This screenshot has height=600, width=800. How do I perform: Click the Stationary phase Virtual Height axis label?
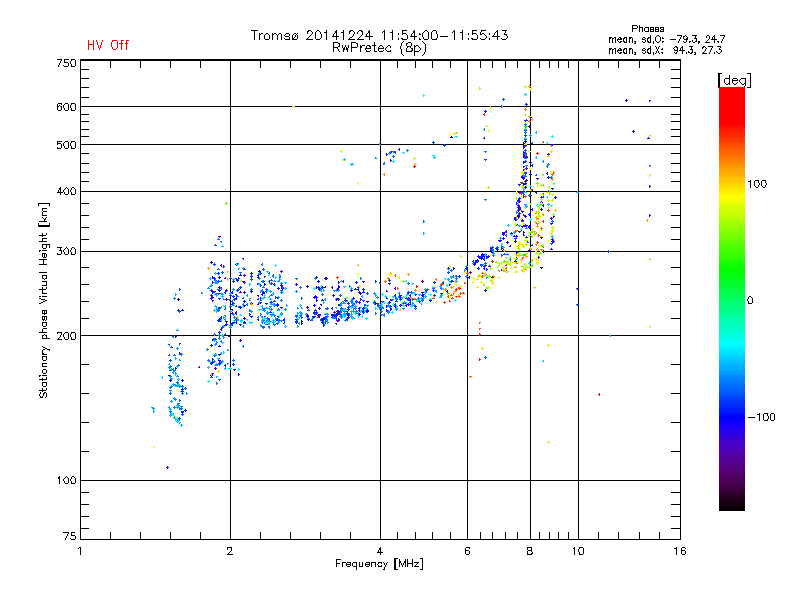44,300
